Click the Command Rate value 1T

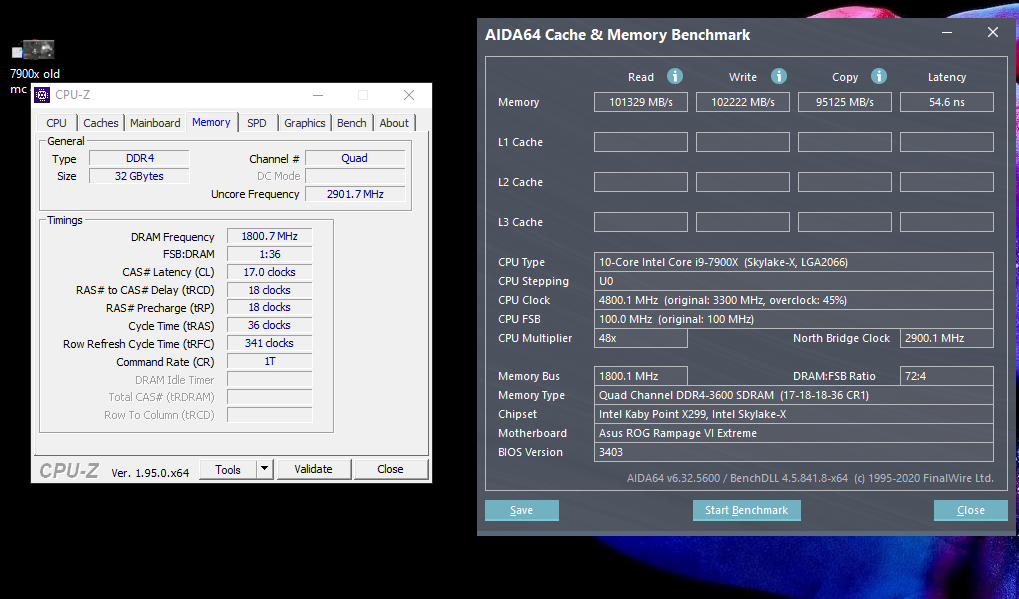269,361
